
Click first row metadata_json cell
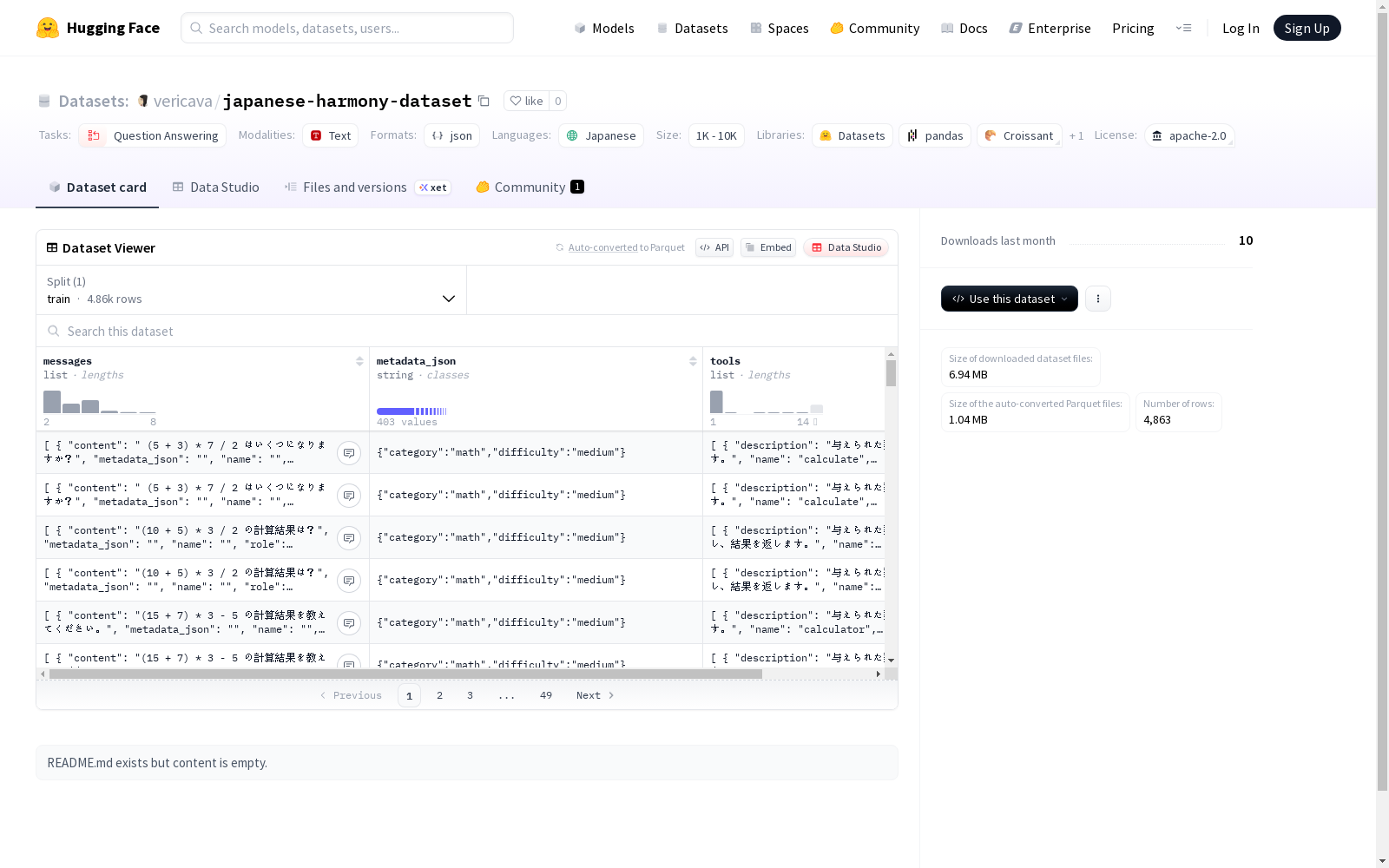point(536,452)
